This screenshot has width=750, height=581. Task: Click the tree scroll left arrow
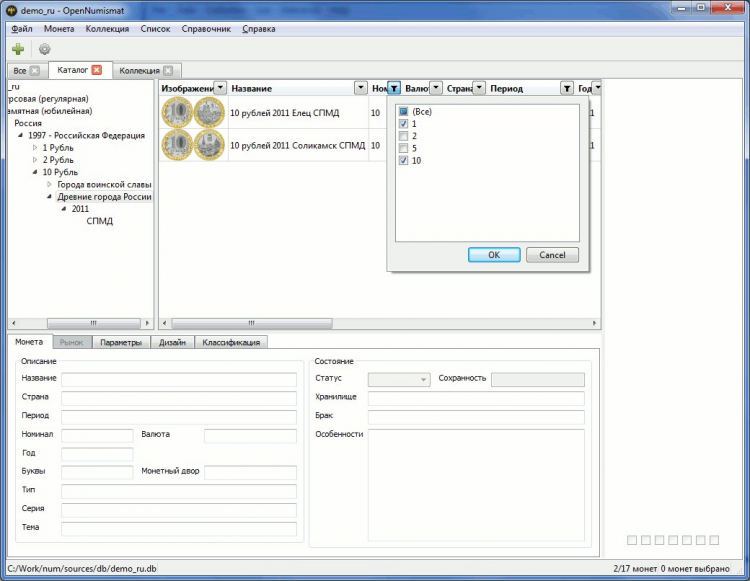[x=13, y=323]
